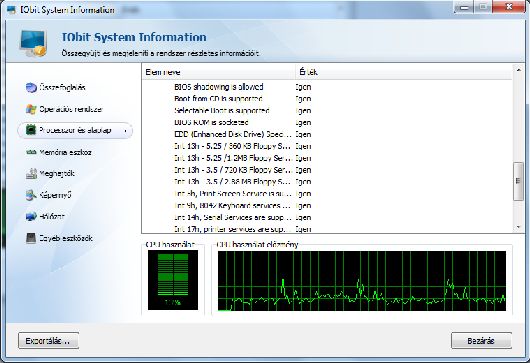This screenshot has height=363, width=530.
Task: Click the title bar IObit window icon
Action: click(x=11, y=10)
